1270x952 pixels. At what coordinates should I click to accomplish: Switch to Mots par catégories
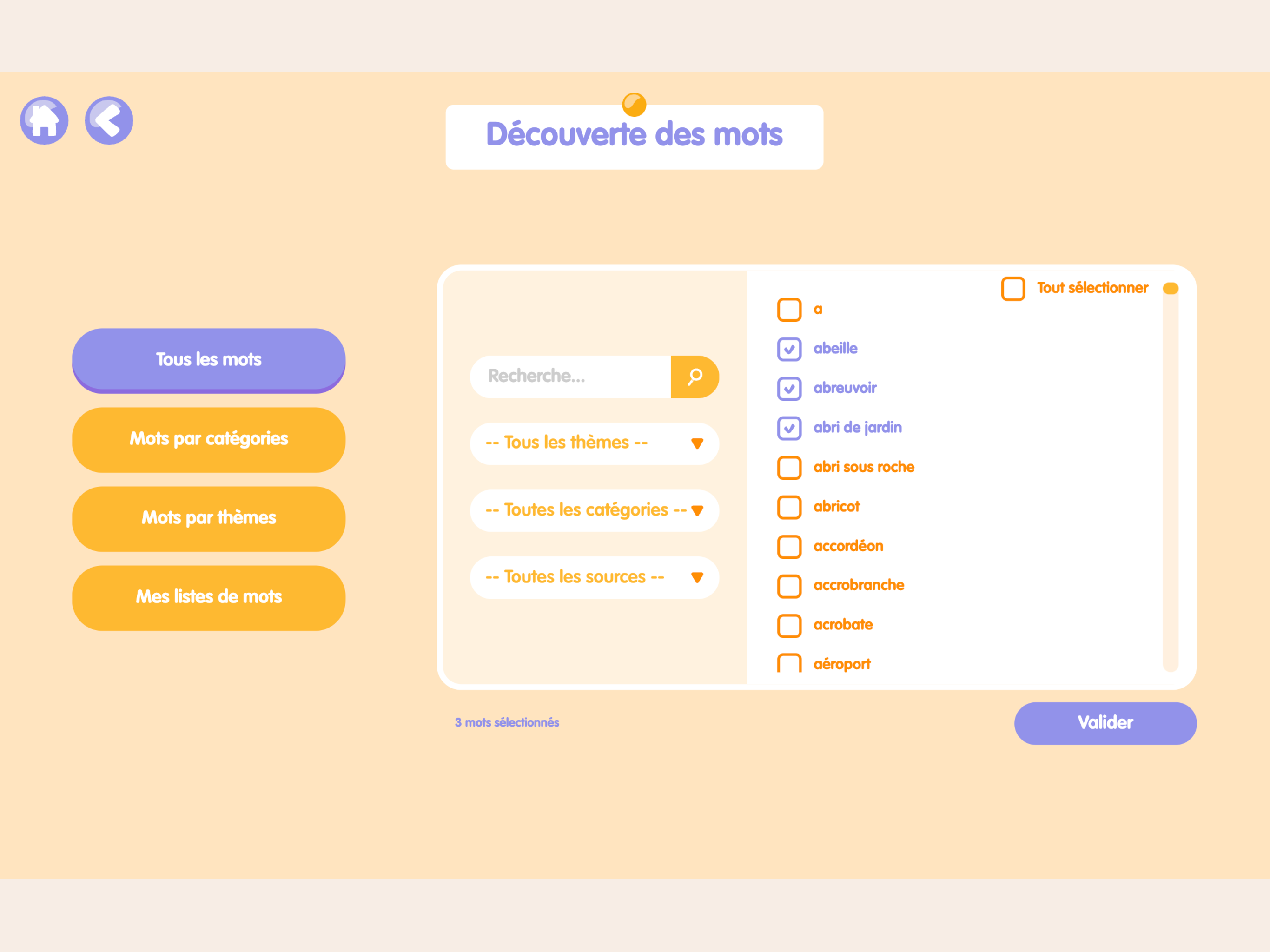[208, 439]
